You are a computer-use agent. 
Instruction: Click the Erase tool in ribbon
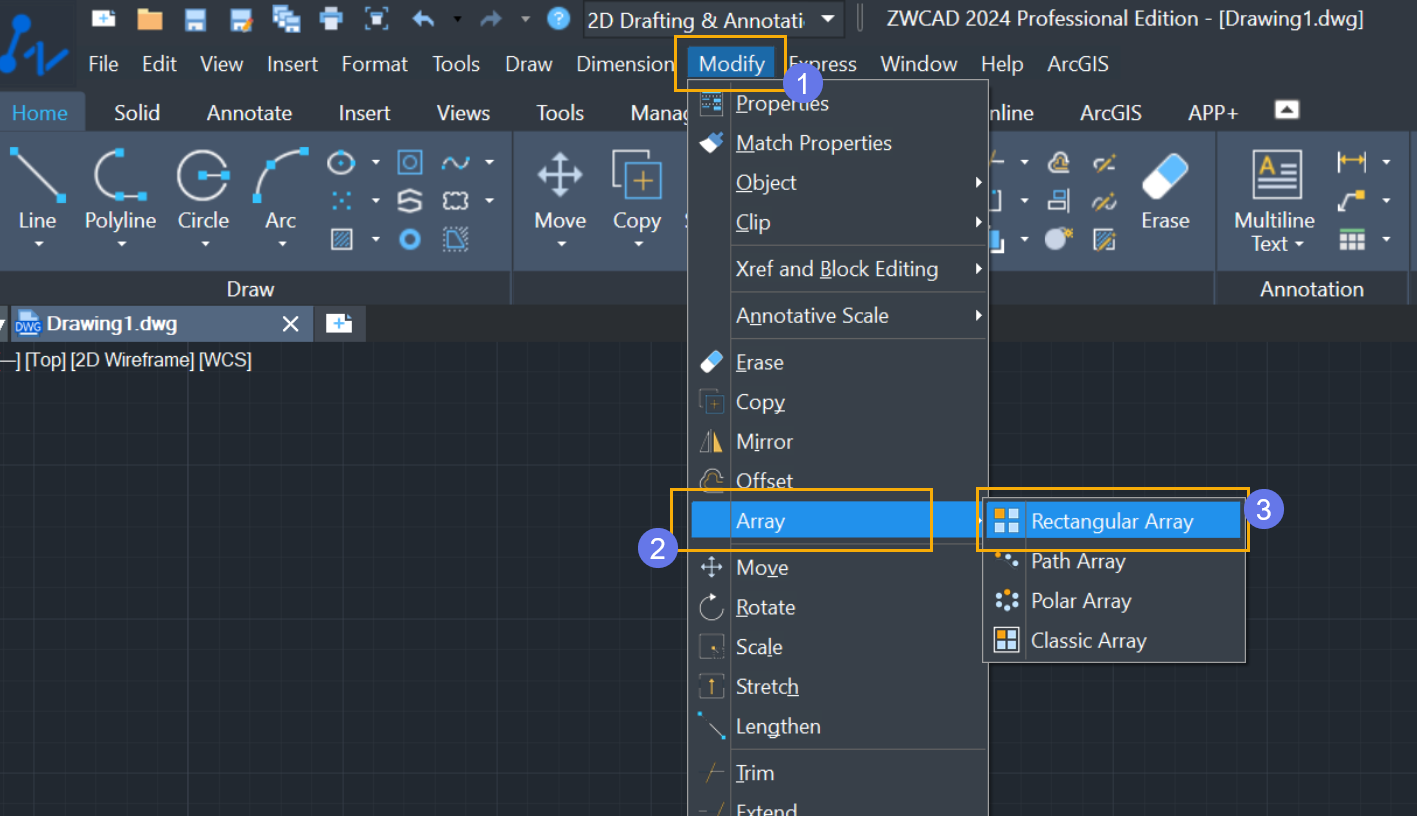(1165, 190)
